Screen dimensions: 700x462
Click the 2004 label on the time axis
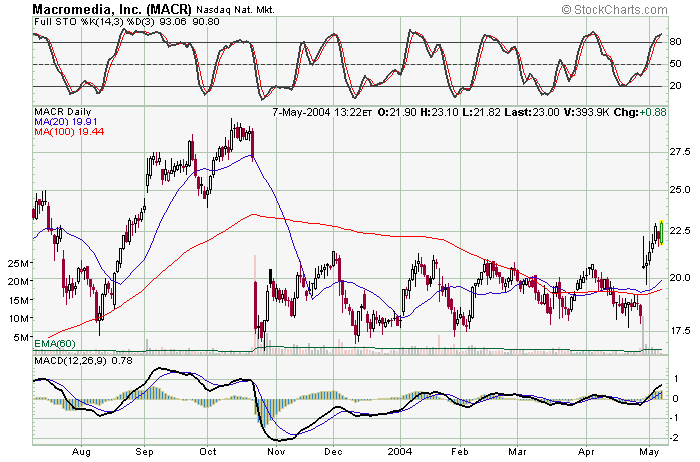pos(400,451)
